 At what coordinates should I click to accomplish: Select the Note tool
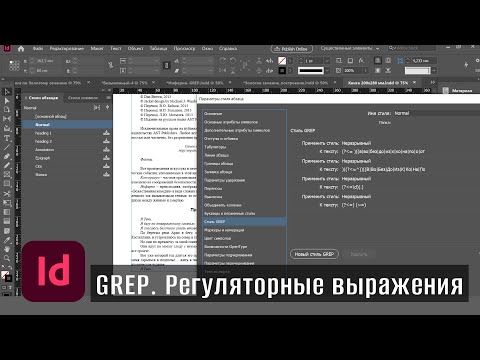(7, 231)
